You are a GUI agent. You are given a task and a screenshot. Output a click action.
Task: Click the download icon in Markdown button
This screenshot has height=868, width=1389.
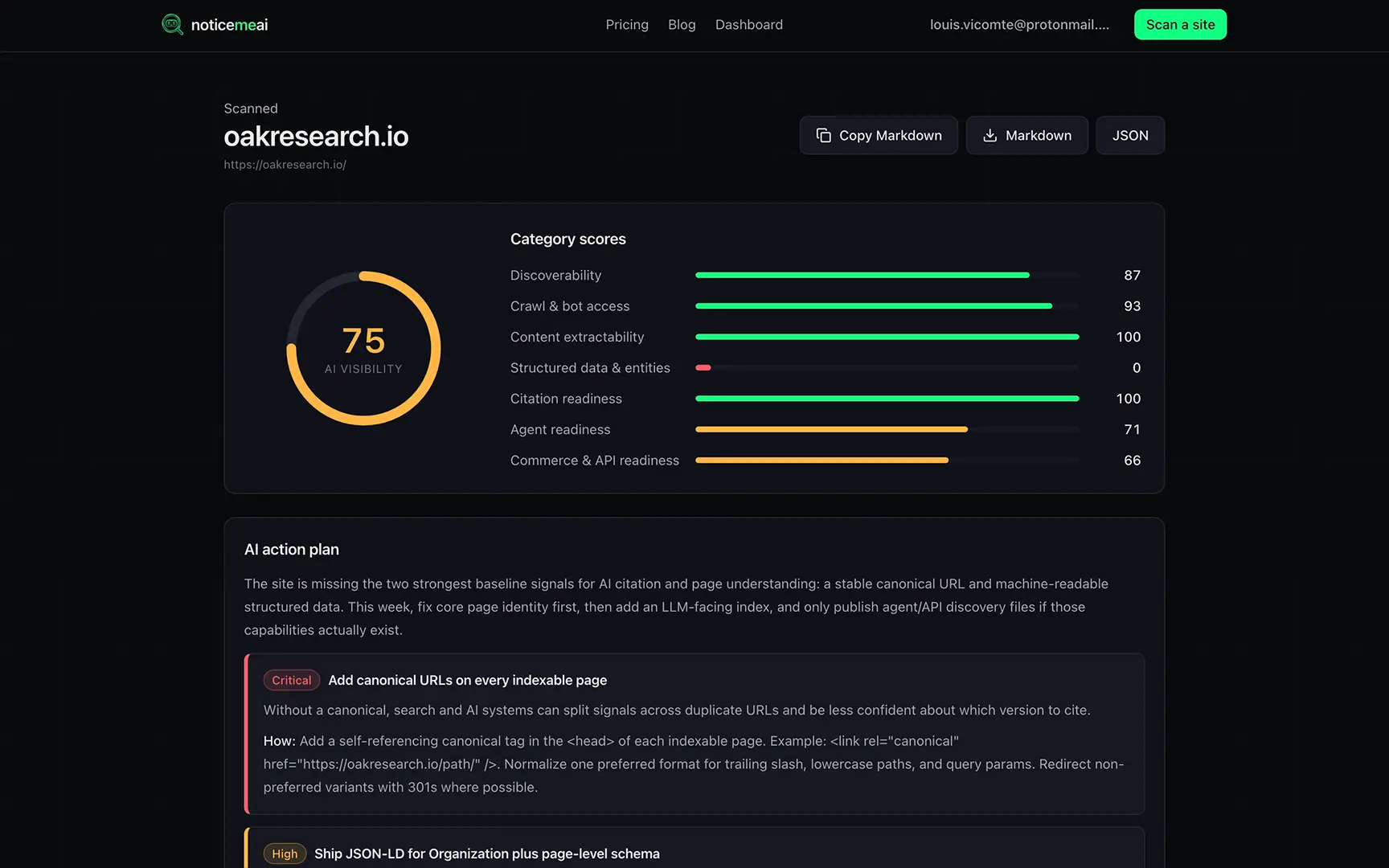[x=990, y=135]
